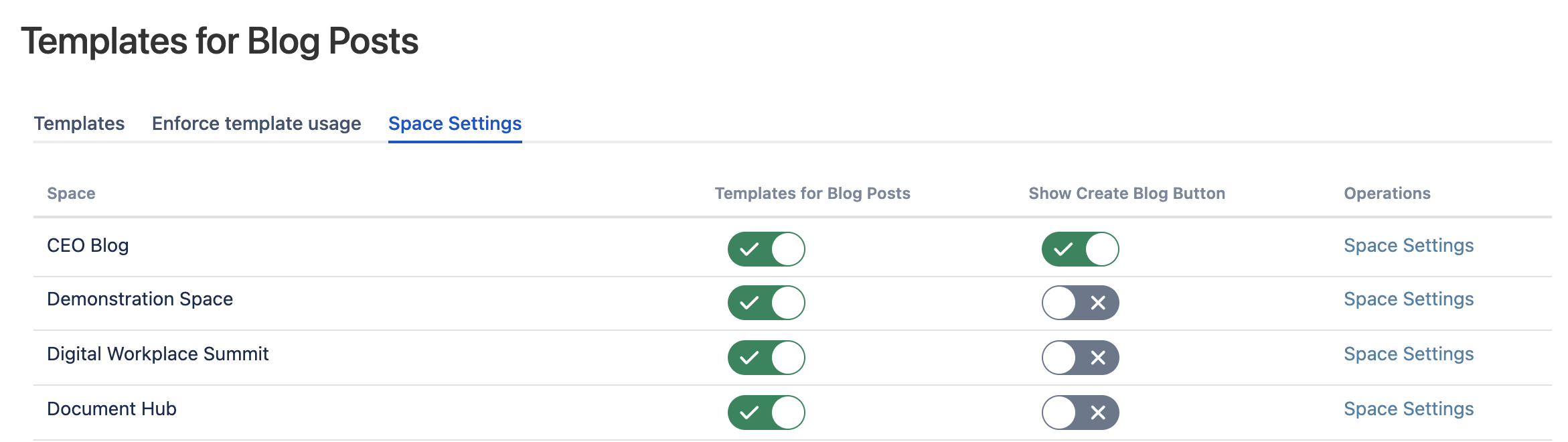1568x442 pixels.
Task: Open Space Settings link for Document Hub
Action: [x=1409, y=409]
